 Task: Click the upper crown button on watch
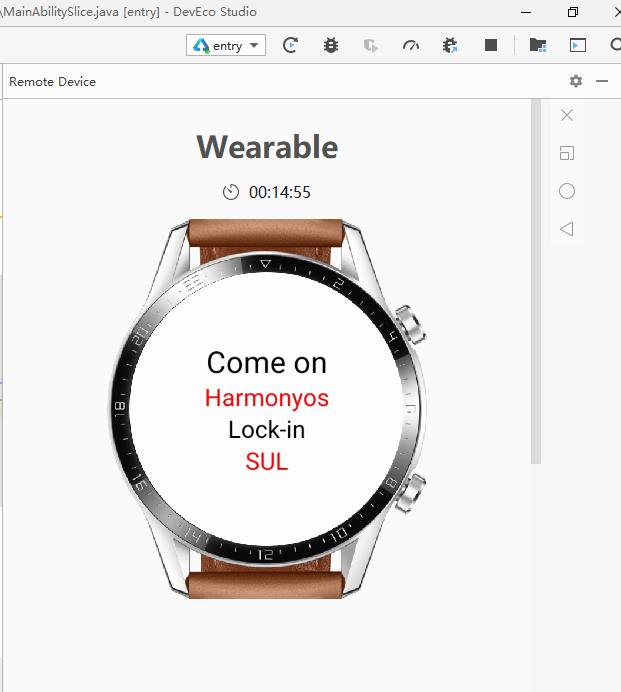411,325
